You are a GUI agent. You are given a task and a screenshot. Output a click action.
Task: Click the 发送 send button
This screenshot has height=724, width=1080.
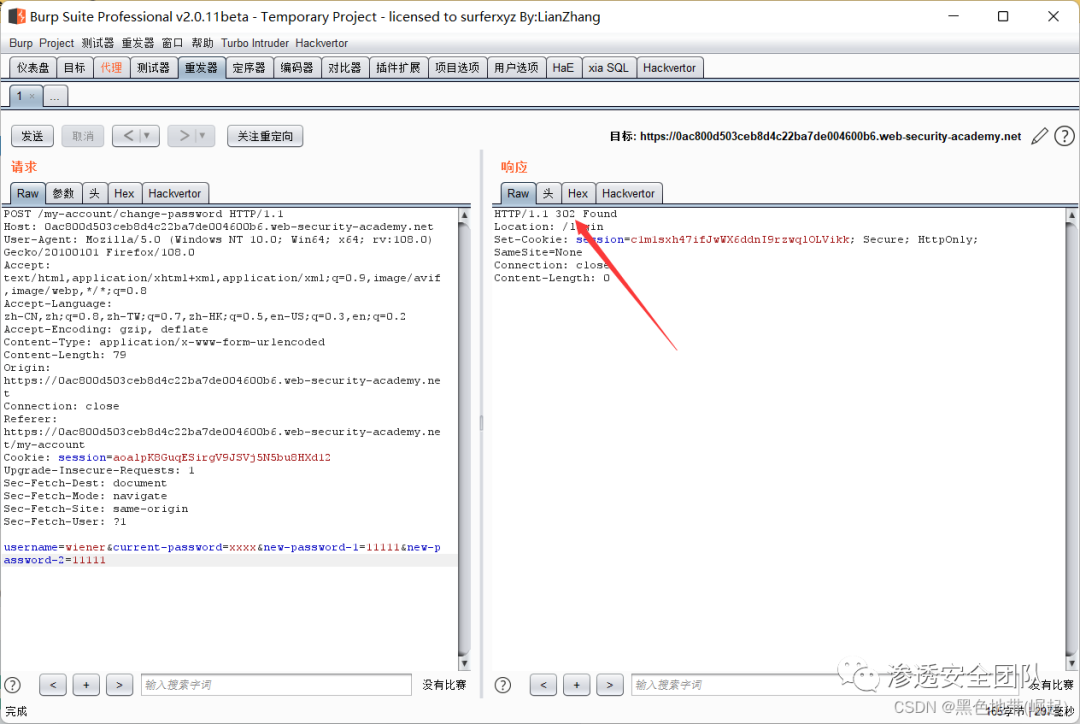pos(32,136)
